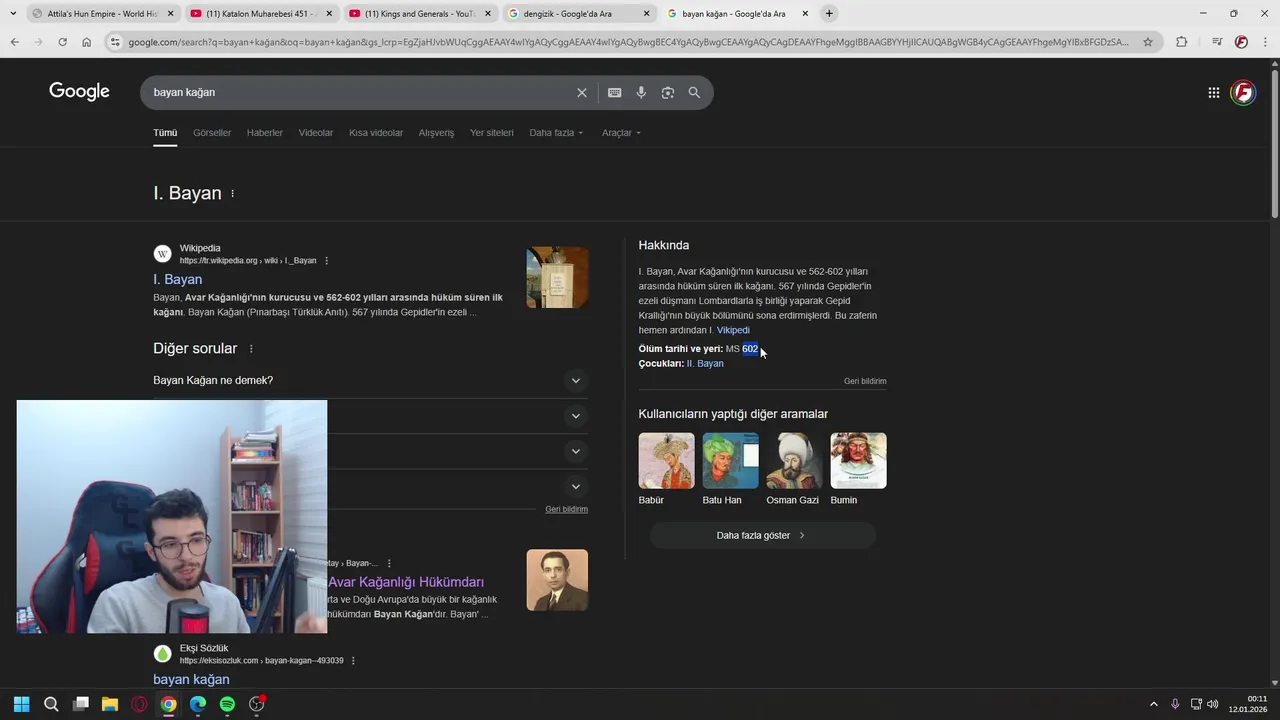1280x720 pixels.
Task: Open tab search dropdown in Chrome
Action: (x=12, y=14)
